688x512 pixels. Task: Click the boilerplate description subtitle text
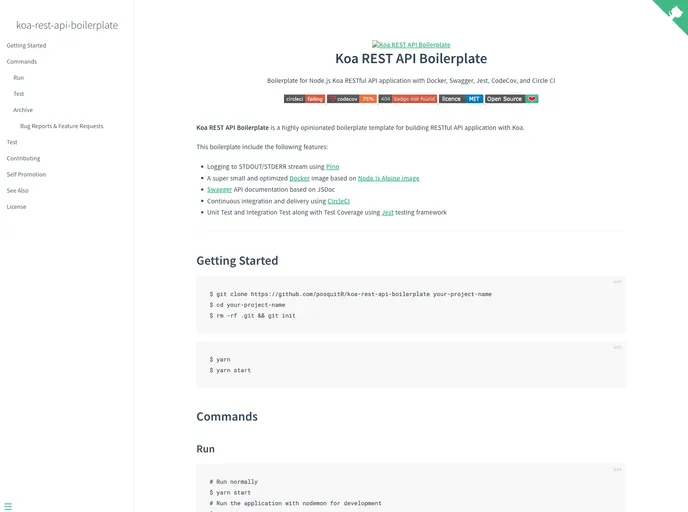coord(411,81)
